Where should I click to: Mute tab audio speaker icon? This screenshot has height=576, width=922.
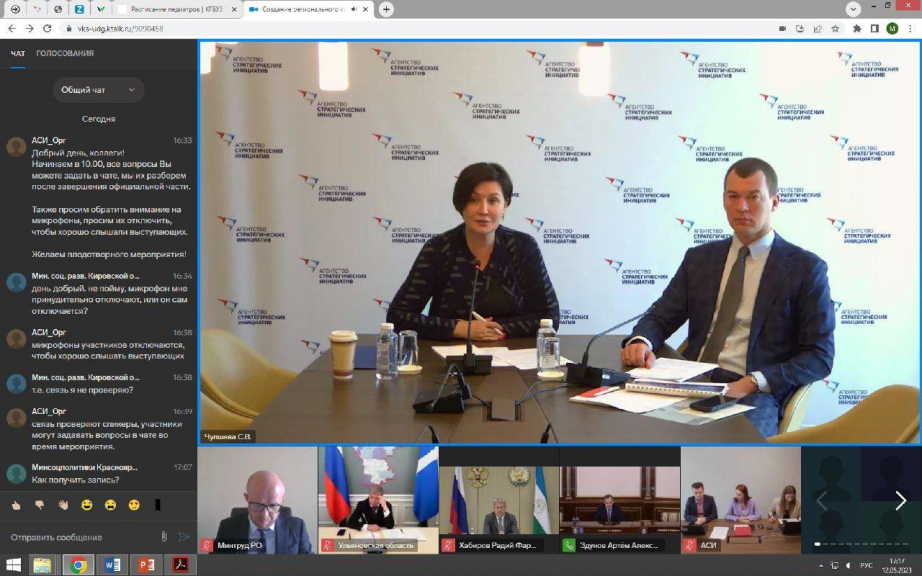click(354, 9)
